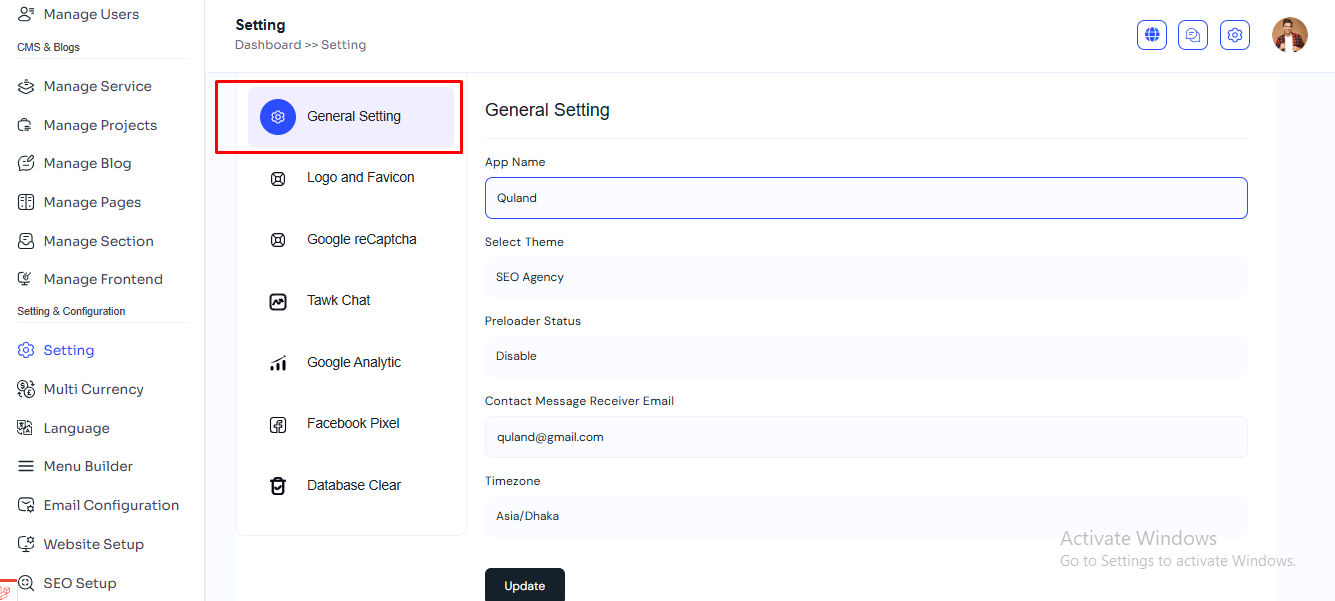
Task: Click the App Name input field
Action: pyautogui.click(x=865, y=198)
